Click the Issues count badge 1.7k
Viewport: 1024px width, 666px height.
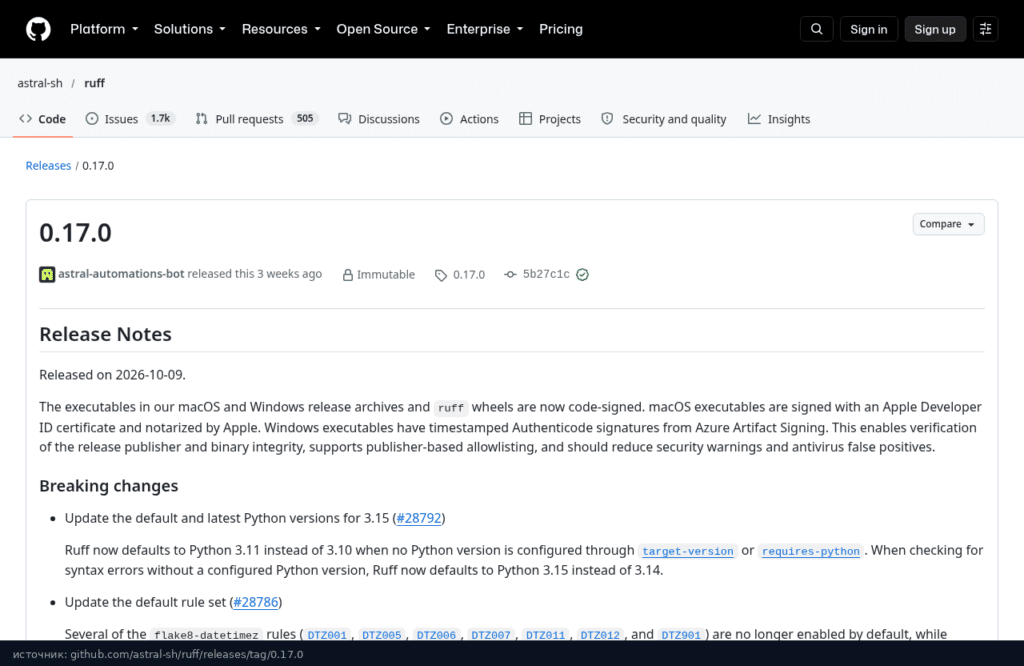(160, 118)
